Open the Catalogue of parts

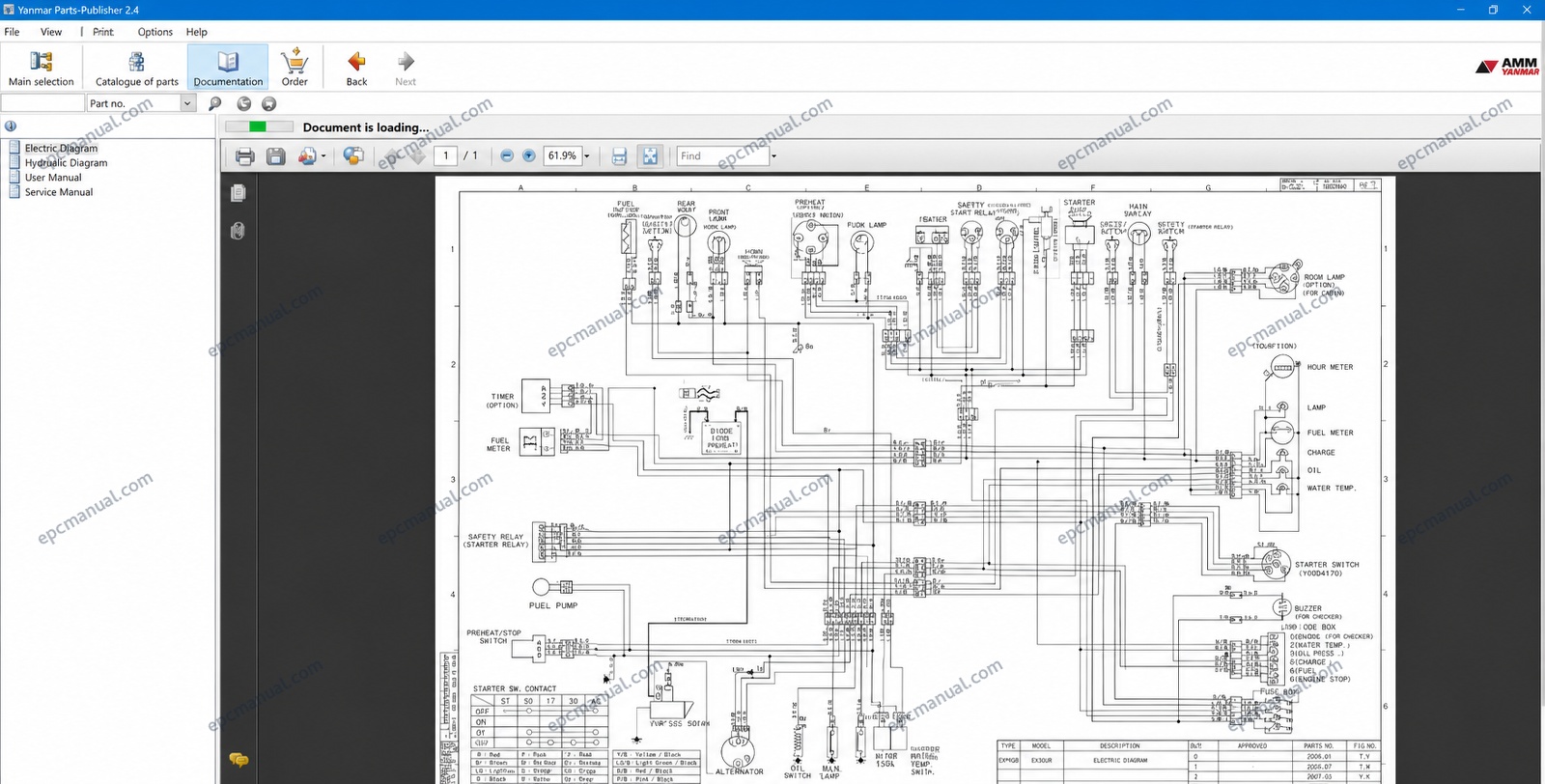[x=137, y=68]
